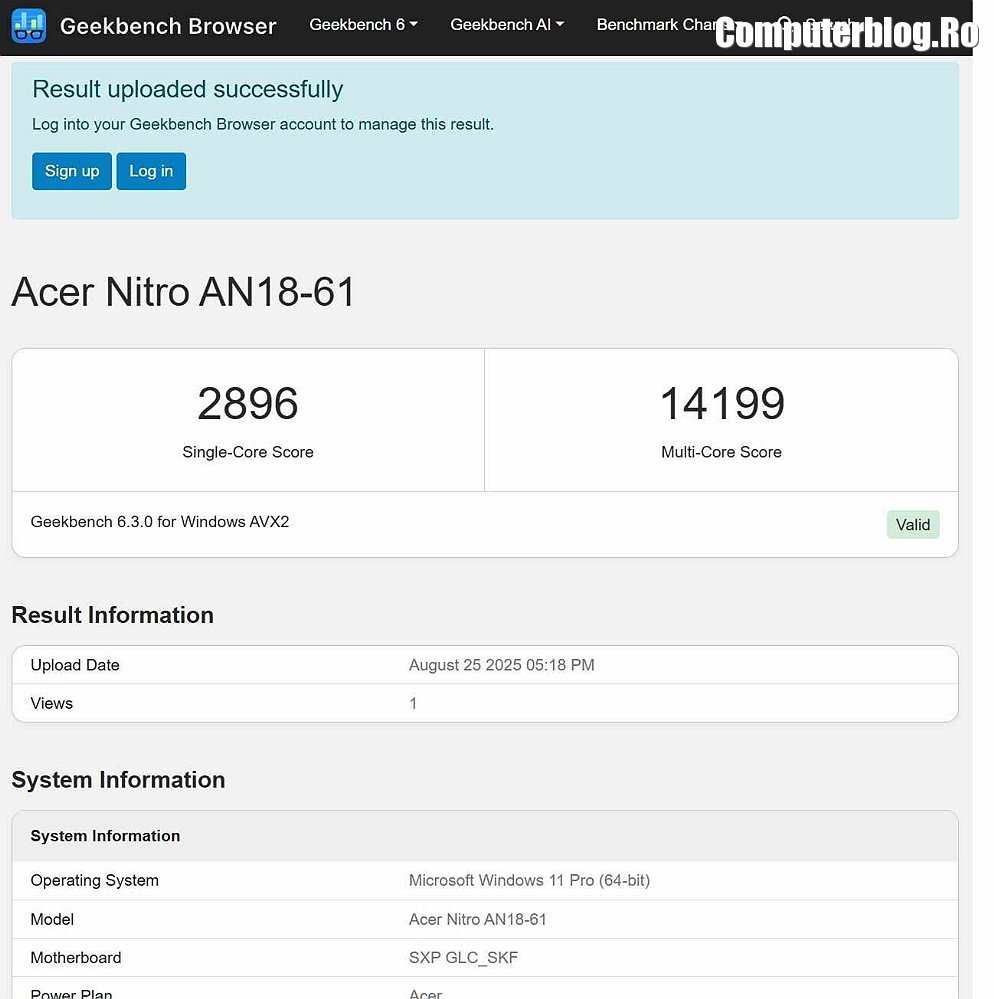
Task: Click the Acer Nitro AN18-61 page title
Action: click(x=183, y=292)
